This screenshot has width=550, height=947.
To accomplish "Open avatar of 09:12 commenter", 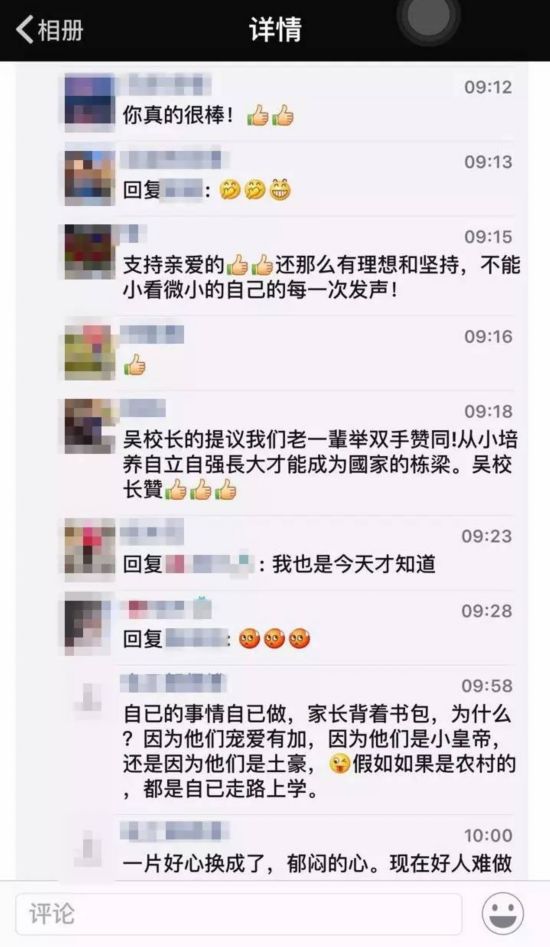I will pyautogui.click(x=89, y=102).
